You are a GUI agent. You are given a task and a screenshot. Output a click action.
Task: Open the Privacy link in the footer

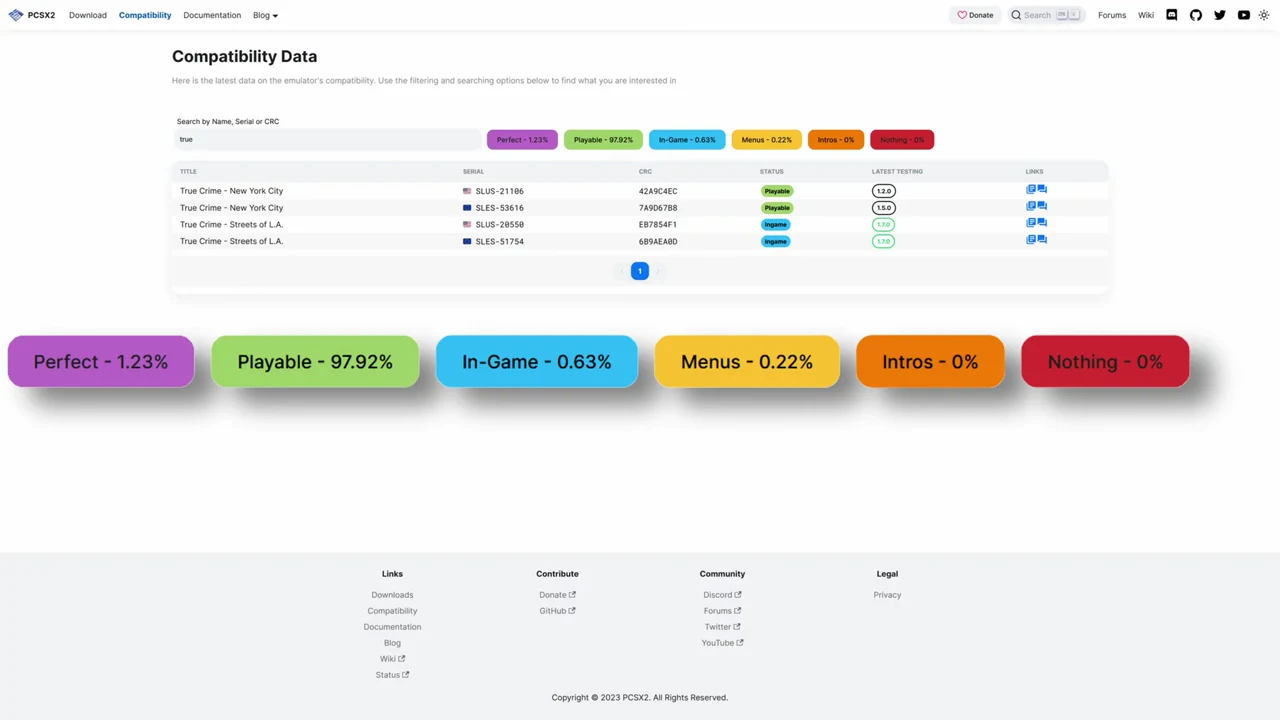click(887, 595)
